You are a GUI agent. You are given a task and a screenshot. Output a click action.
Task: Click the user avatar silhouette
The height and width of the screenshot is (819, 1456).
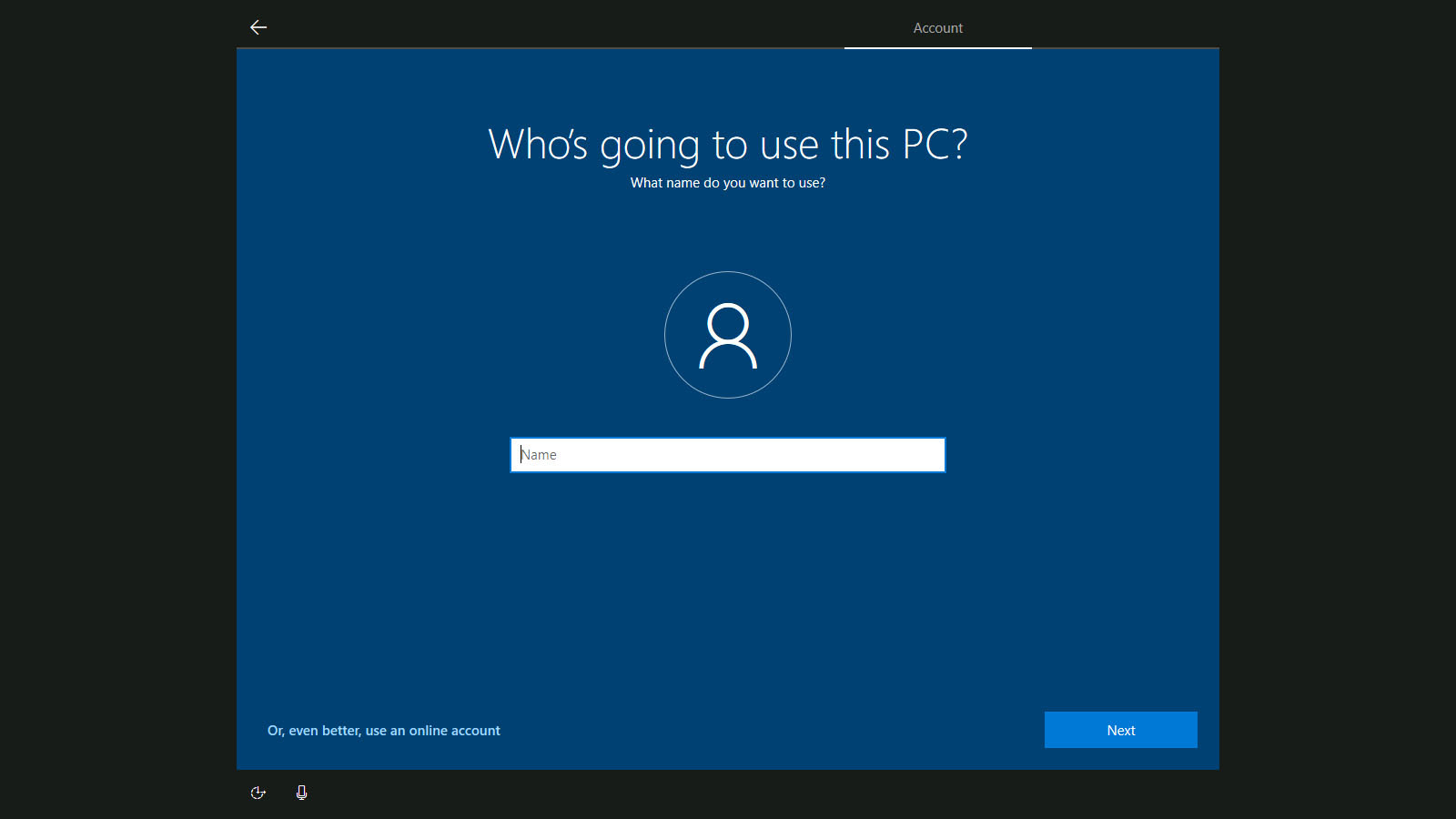click(728, 335)
